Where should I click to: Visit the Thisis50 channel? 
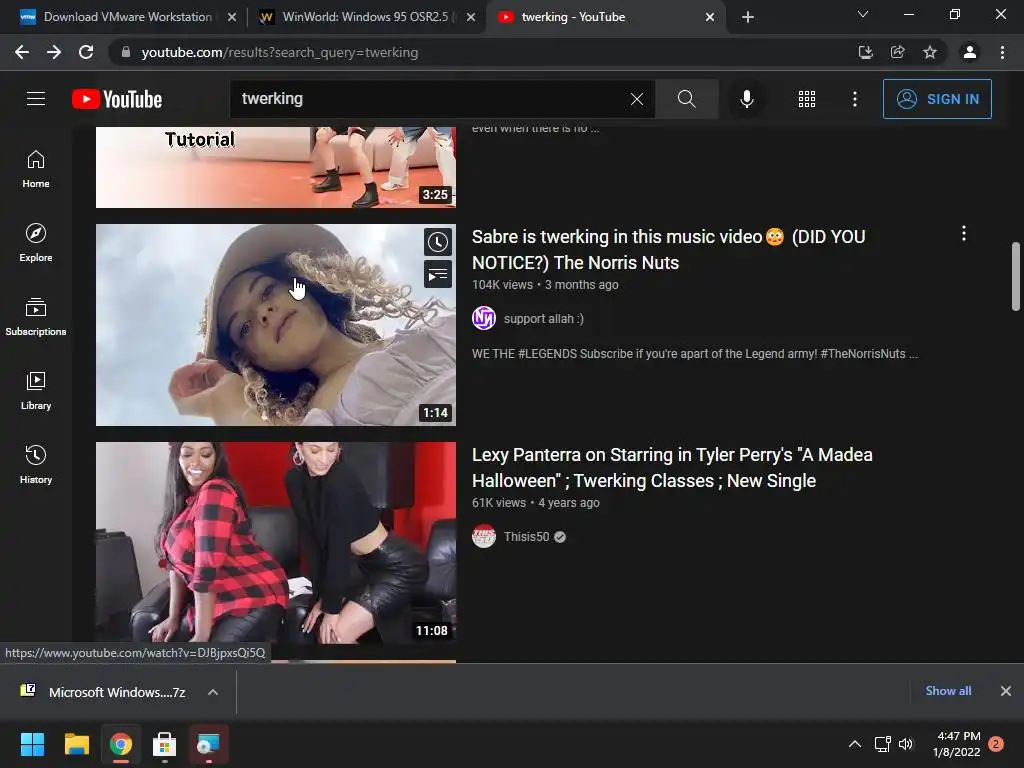[526, 537]
